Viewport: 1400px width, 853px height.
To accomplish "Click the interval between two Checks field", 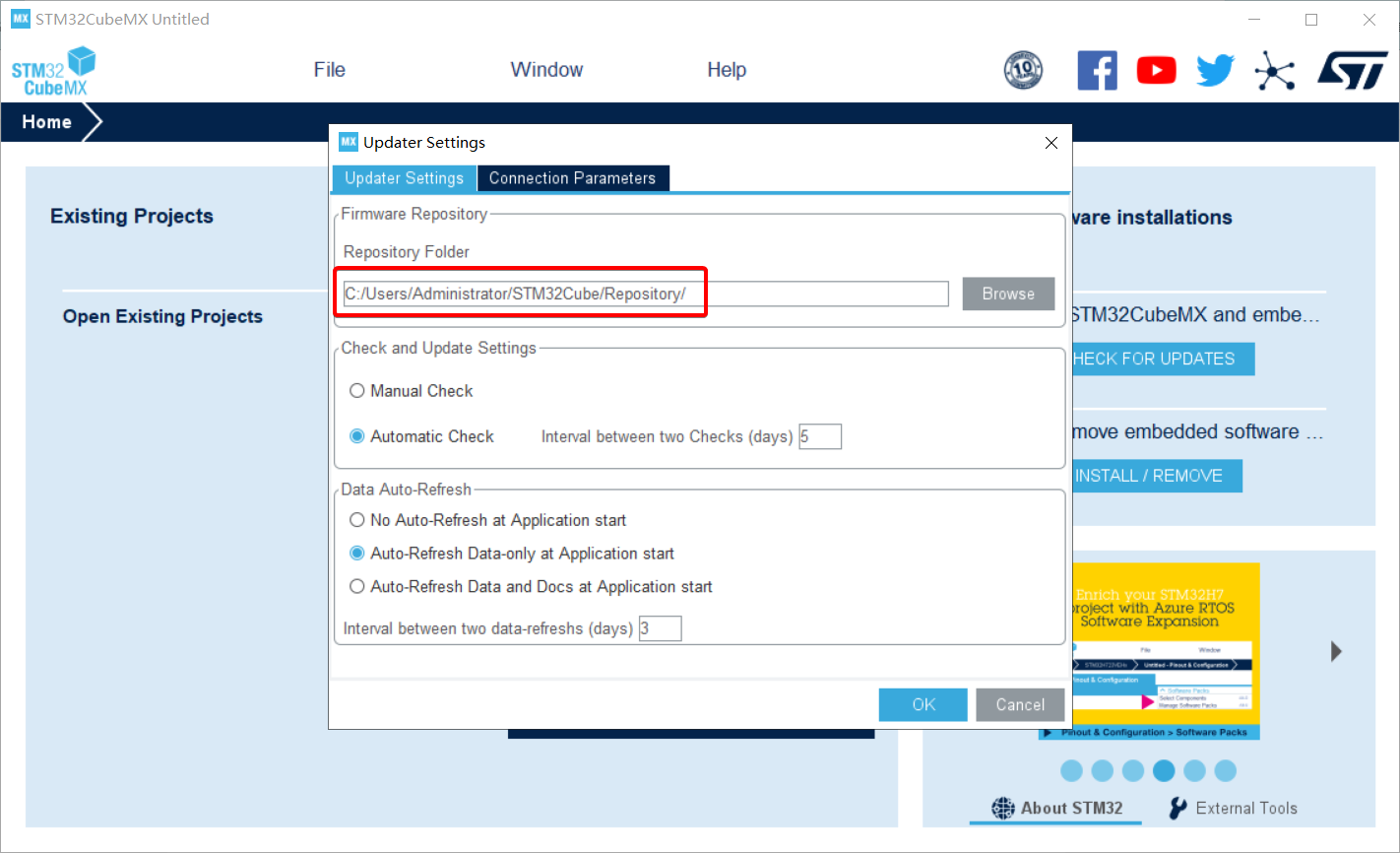I will (820, 436).
